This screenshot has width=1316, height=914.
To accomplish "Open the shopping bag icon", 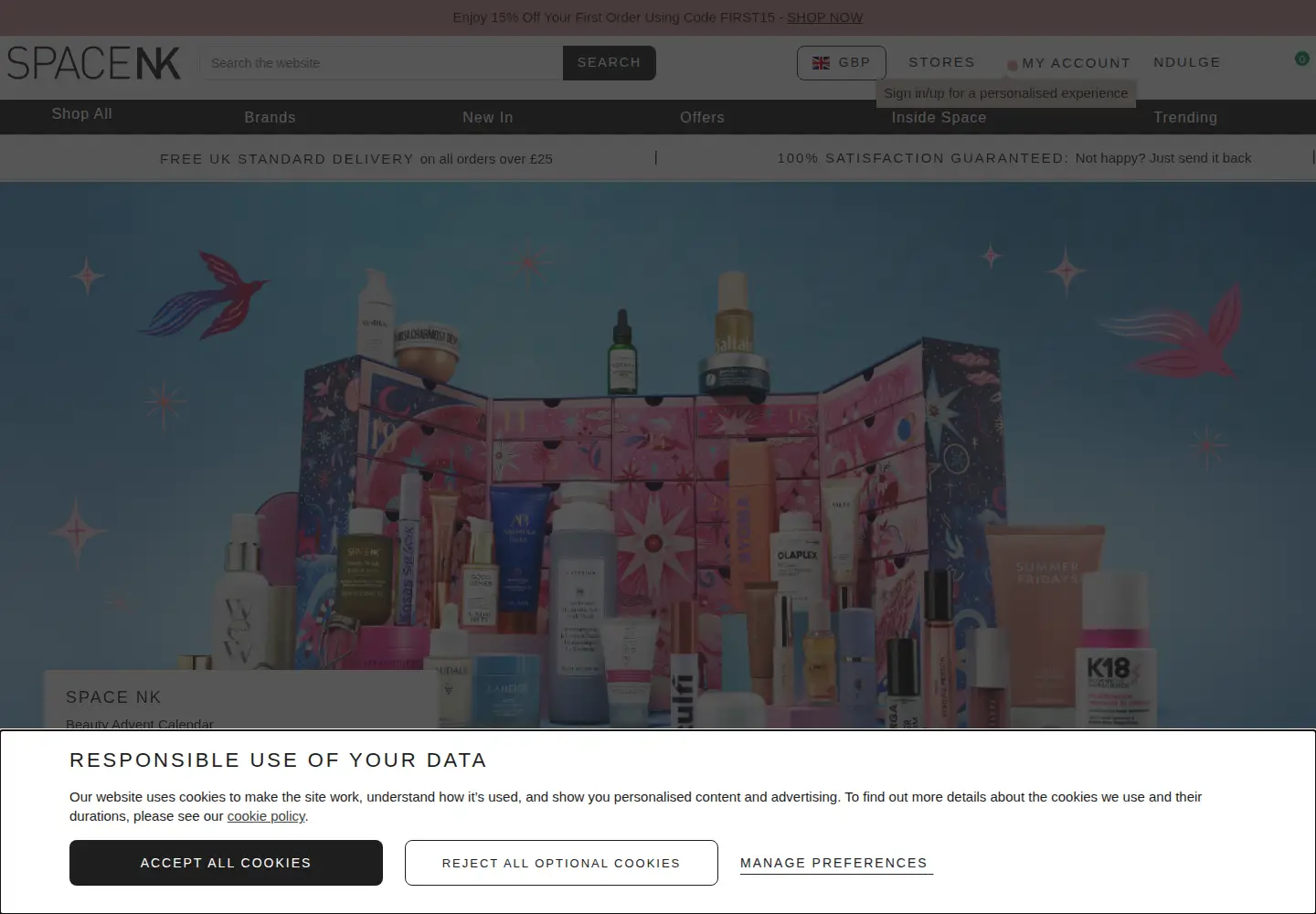I will tap(1301, 58).
